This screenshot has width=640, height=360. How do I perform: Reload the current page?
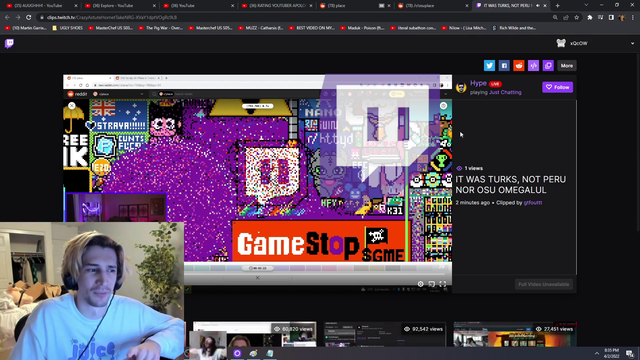click(29, 18)
